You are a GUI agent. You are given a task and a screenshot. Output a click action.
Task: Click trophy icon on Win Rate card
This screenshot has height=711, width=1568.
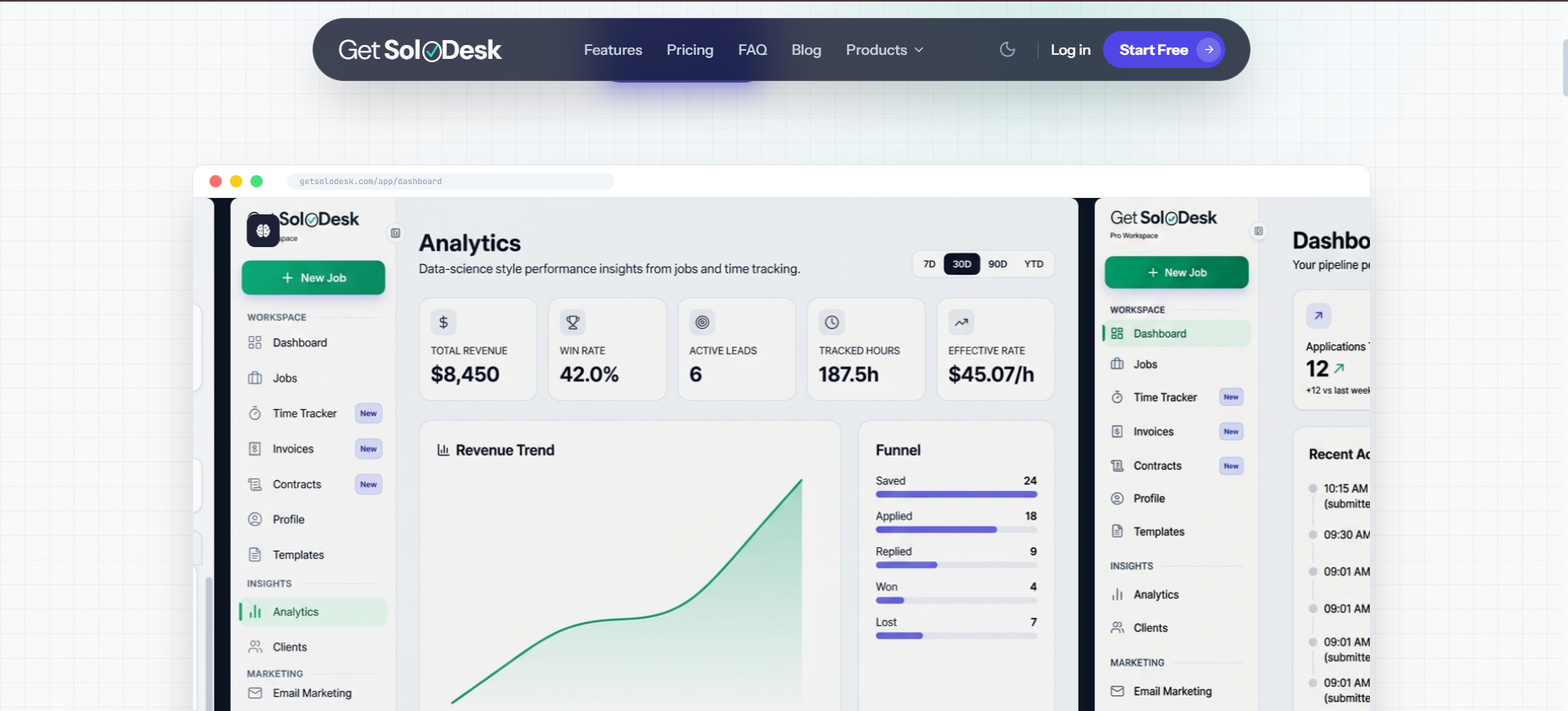tap(573, 322)
